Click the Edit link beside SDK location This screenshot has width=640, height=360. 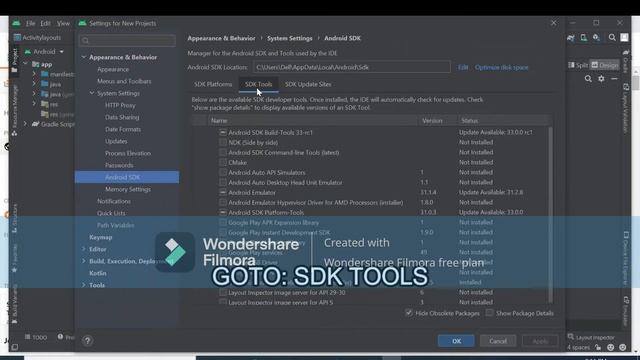pos(463,67)
